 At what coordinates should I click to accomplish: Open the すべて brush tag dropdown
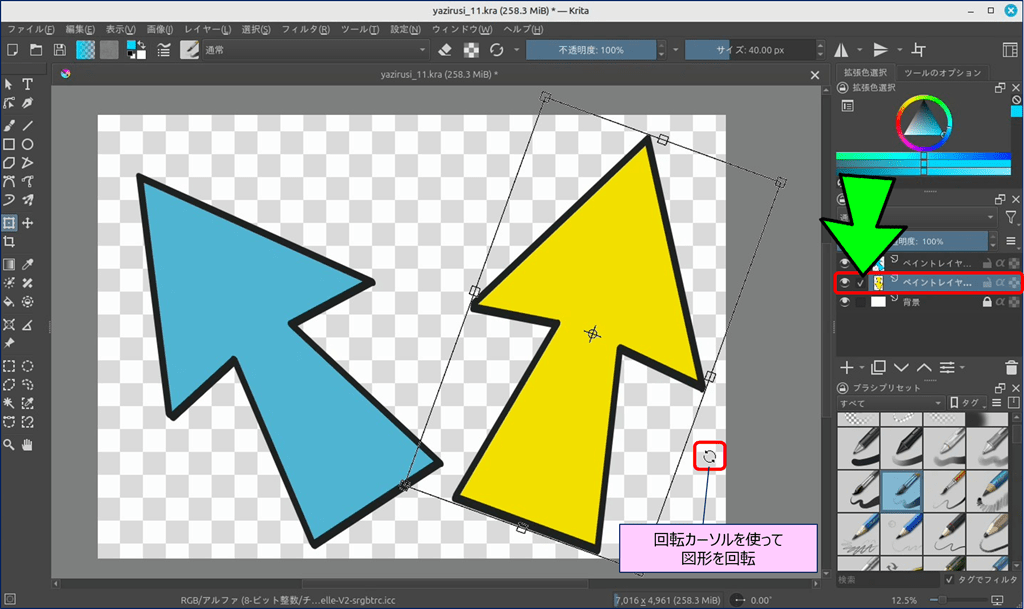890,403
